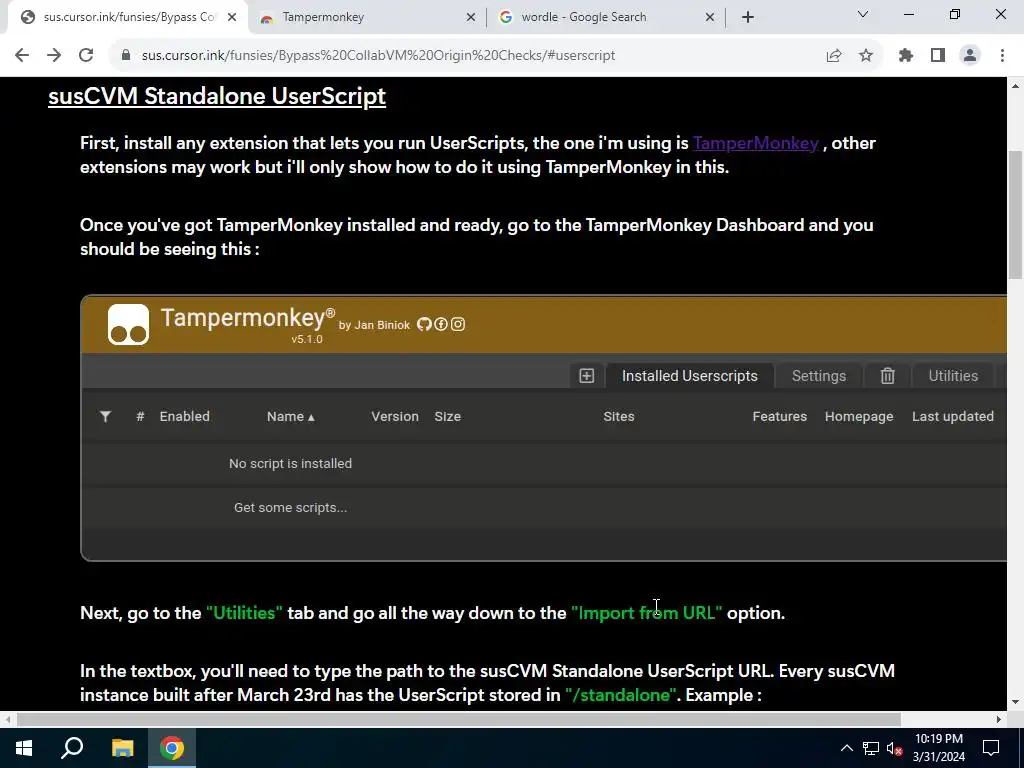Sort by the Name column header
Screen dimensions: 1024x768
(291, 417)
